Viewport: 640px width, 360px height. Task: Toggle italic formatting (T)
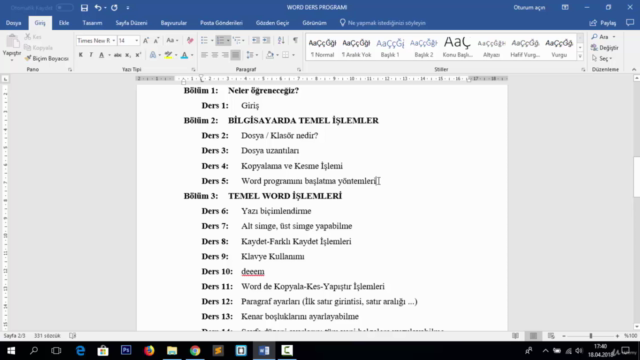(x=91, y=55)
